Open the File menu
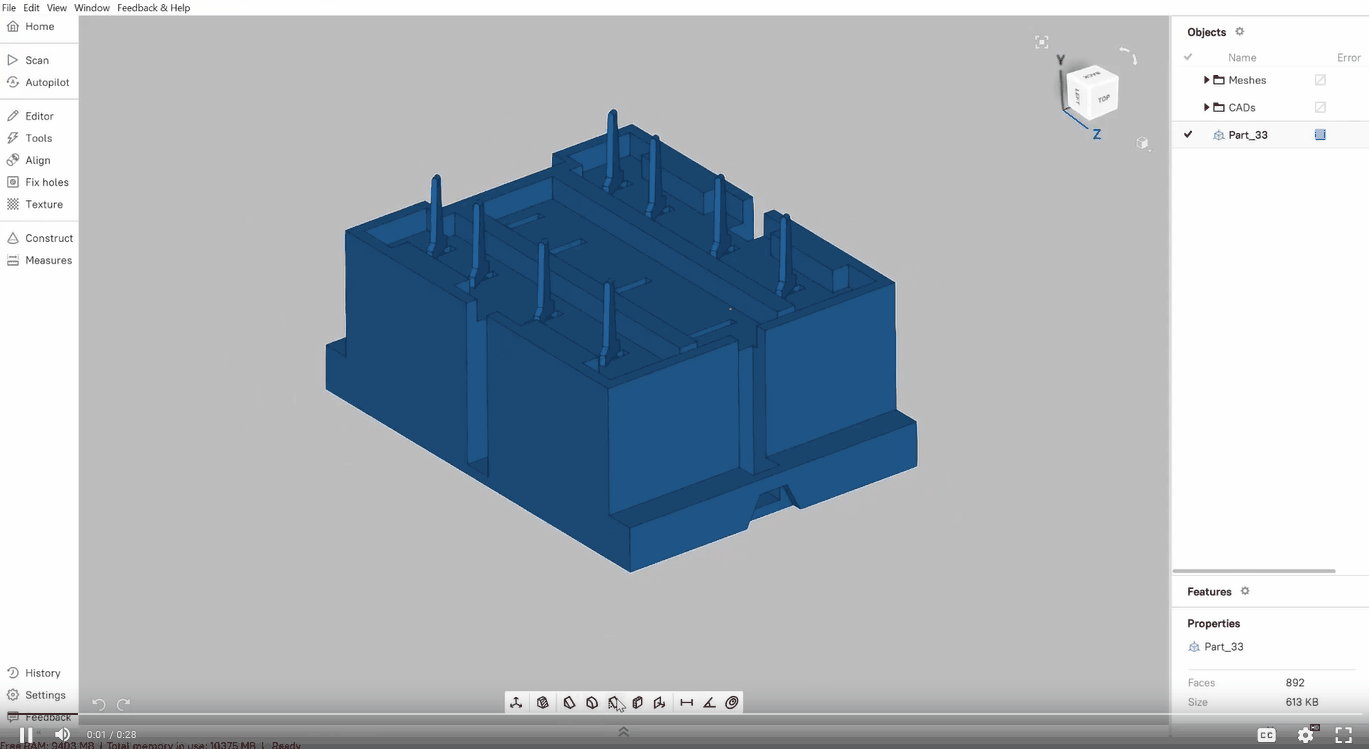Screen dimensions: 1369x749 9,7
